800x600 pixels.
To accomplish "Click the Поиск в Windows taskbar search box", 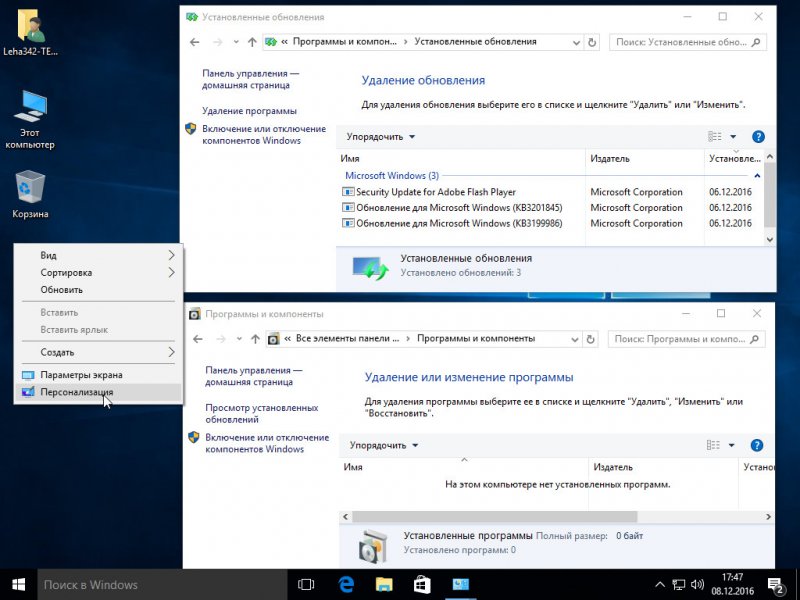I will coord(162,585).
